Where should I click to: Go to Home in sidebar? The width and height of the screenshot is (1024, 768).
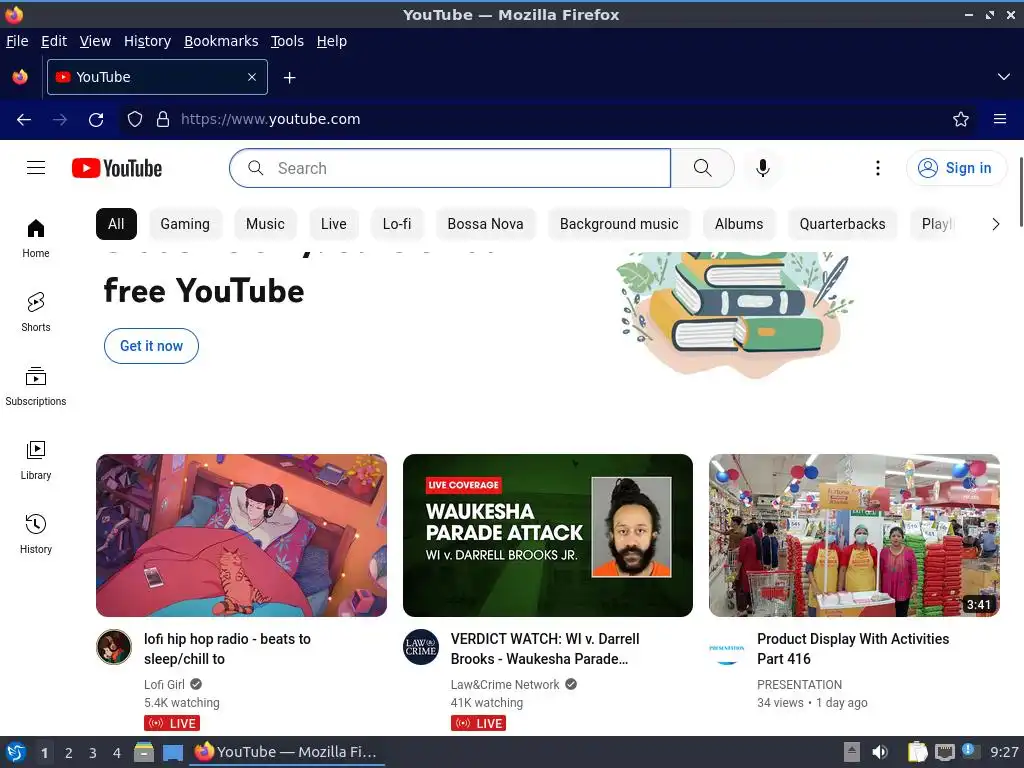coord(36,238)
